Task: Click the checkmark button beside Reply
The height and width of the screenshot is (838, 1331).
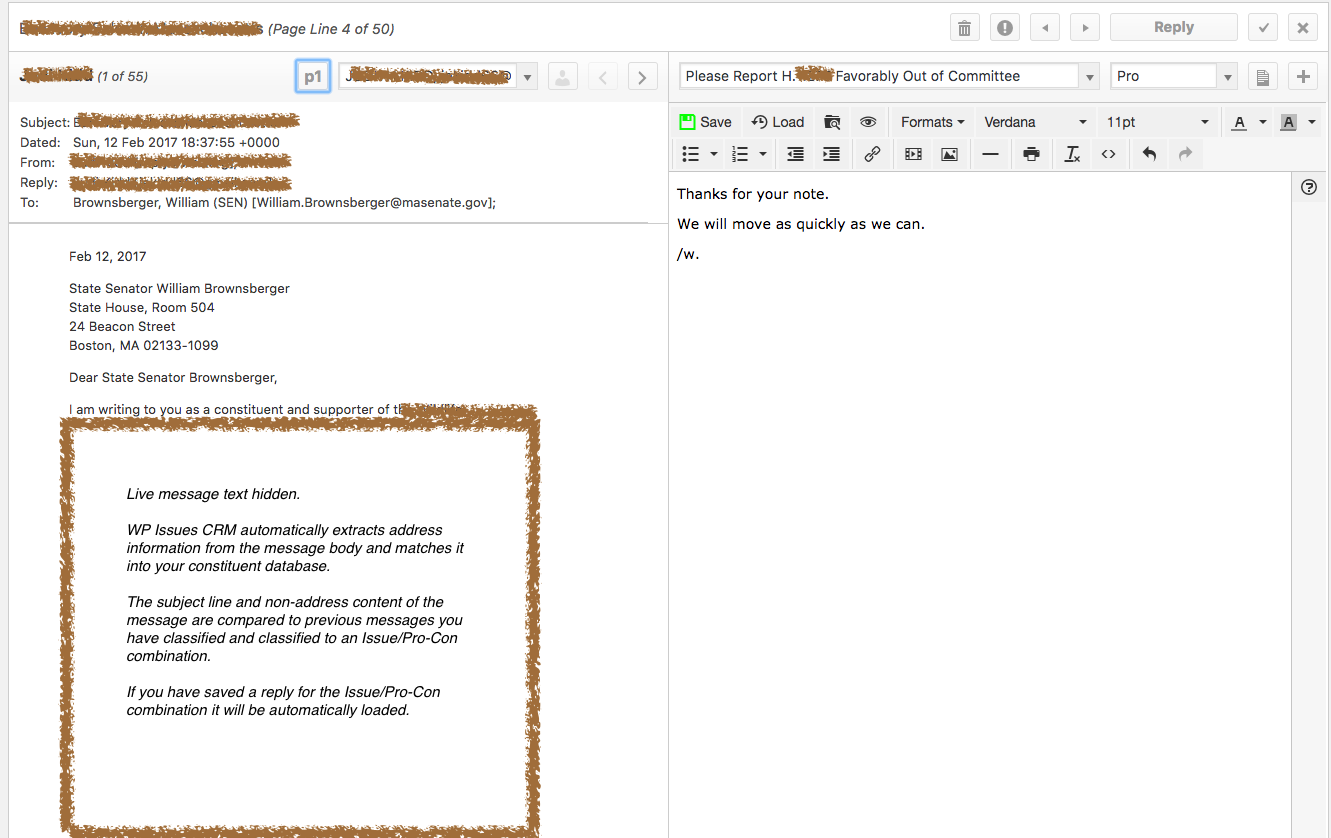Action: coord(1263,28)
